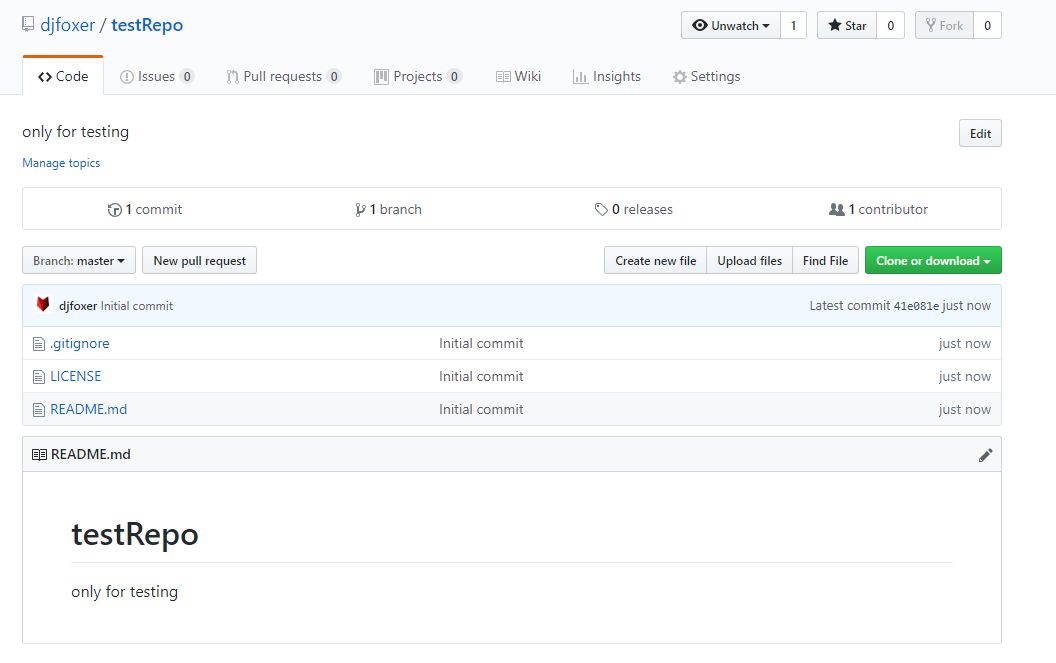Open the djfoxer owner link in the title
This screenshot has width=1056, height=663.
(67, 25)
